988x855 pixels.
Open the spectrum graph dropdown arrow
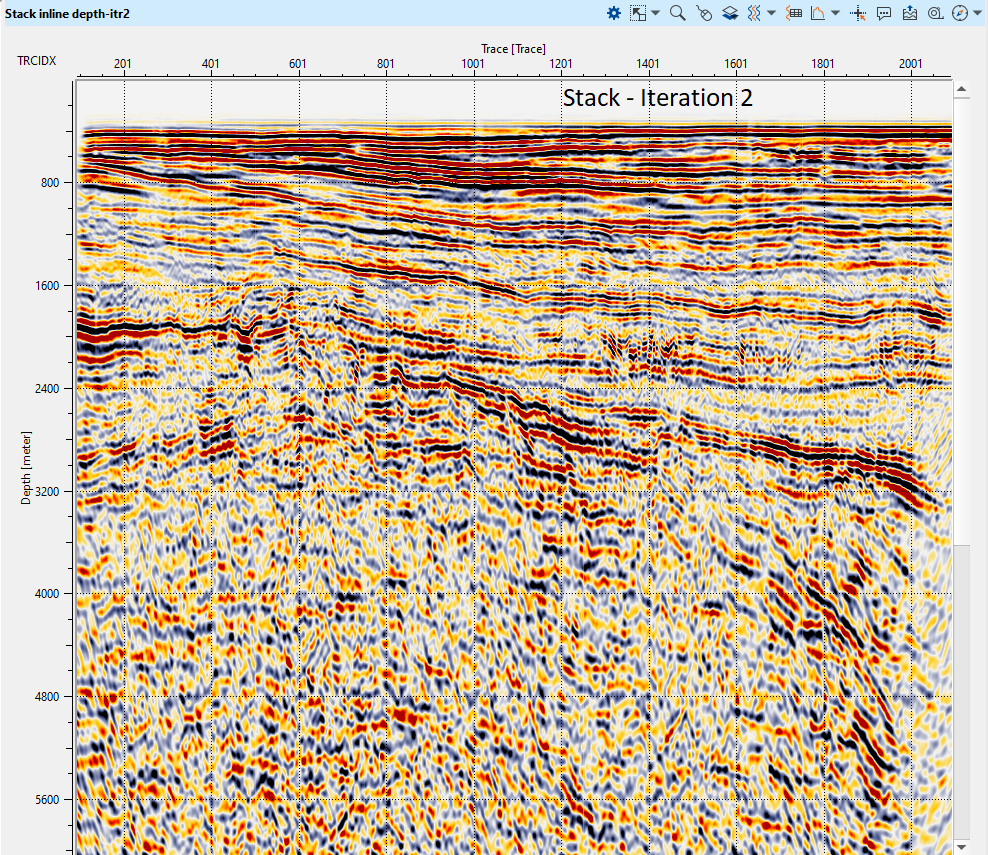click(835, 13)
